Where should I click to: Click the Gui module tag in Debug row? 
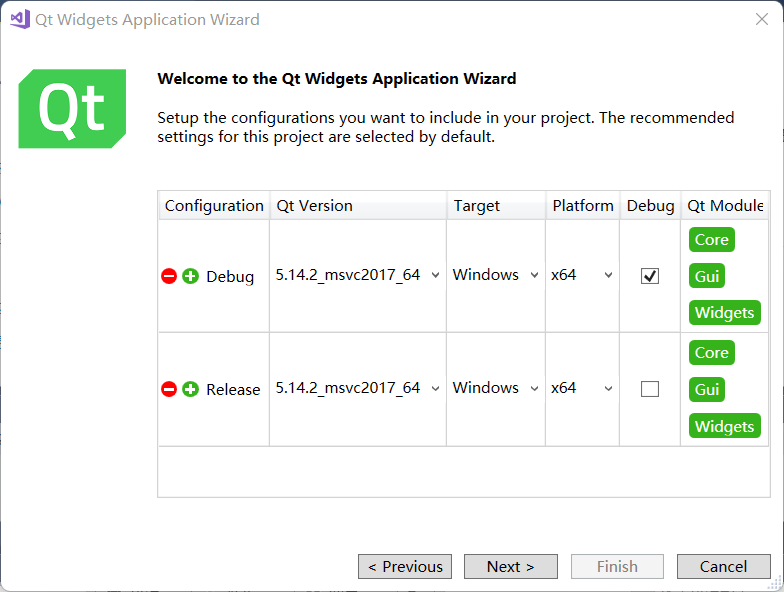pyautogui.click(x=706, y=276)
